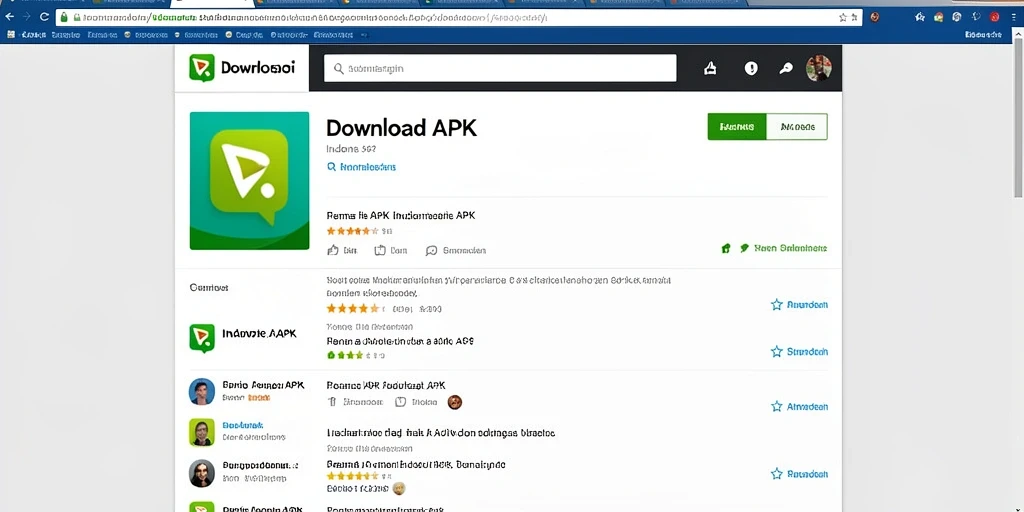Click the magnifier icon inside search field
1024x512 pixels.
(338, 68)
